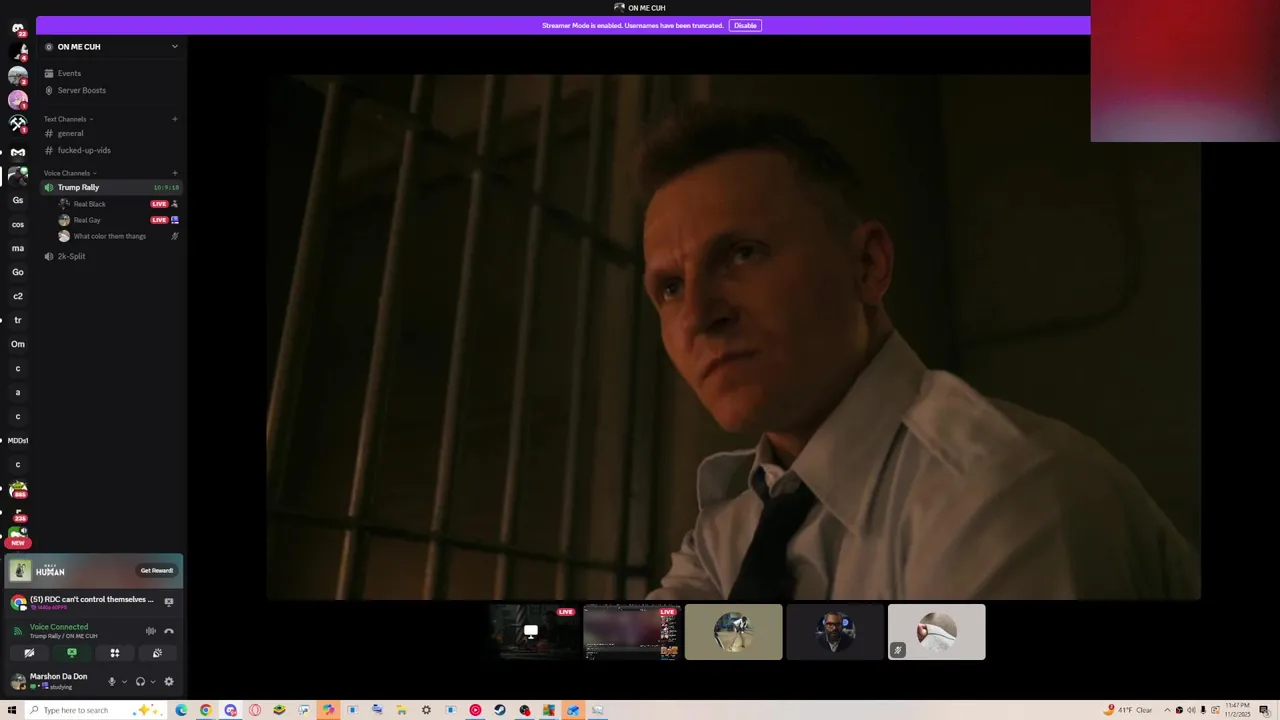Open the MDDxl server in sidebar
Screen dimensions: 1280x720
[17, 440]
